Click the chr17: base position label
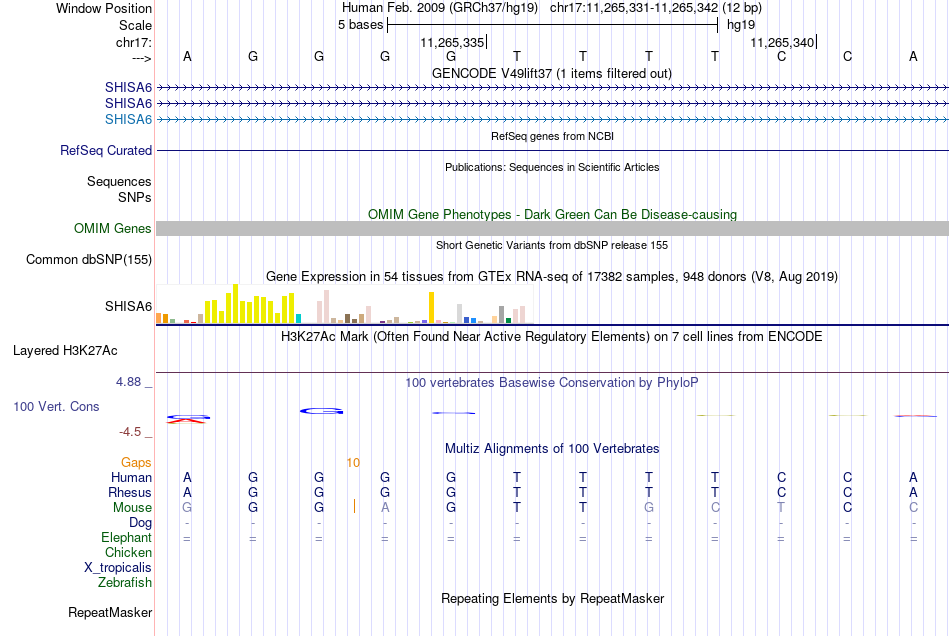The height and width of the screenshot is (636, 950). (x=133, y=42)
